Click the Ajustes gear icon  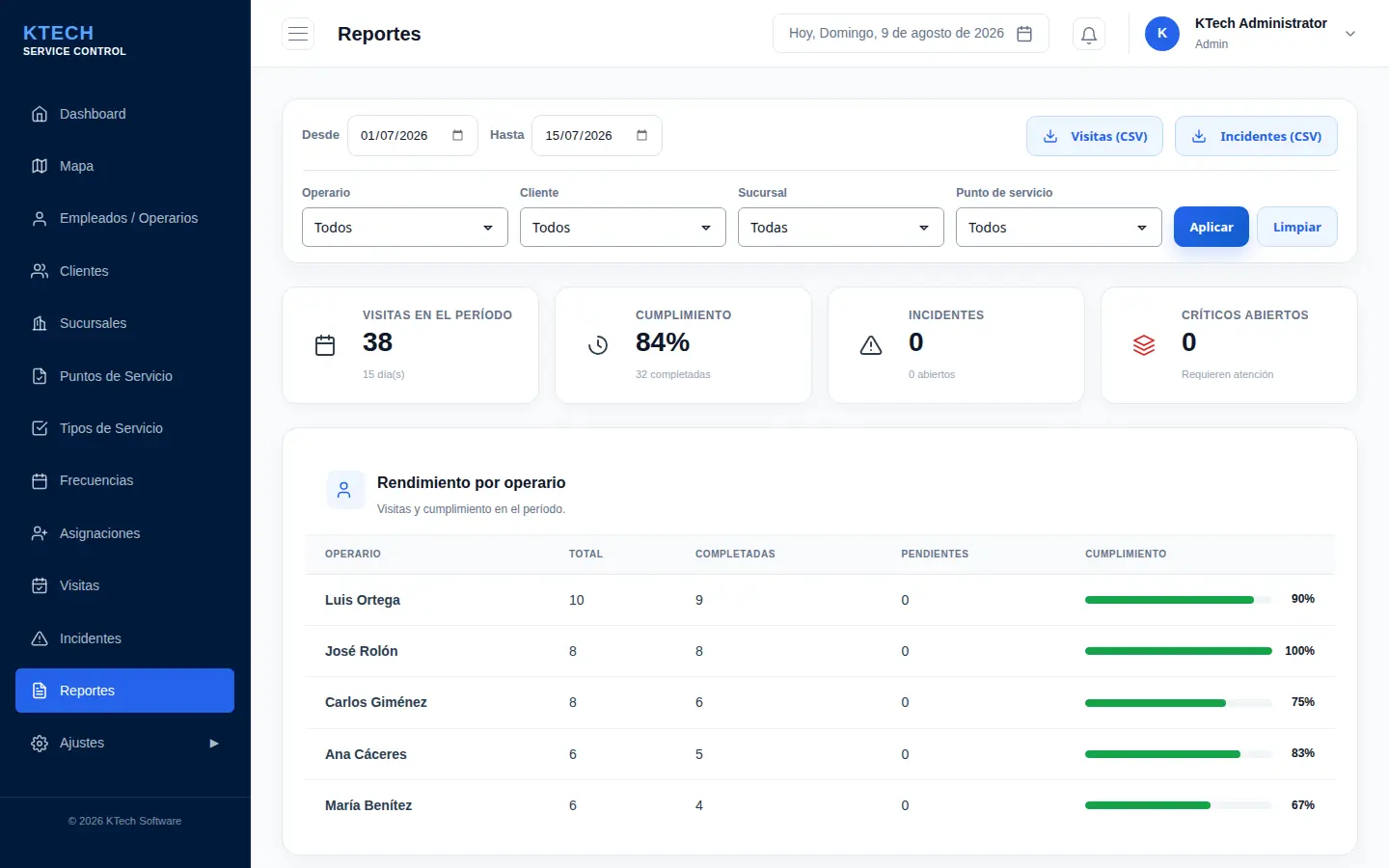coord(40,744)
